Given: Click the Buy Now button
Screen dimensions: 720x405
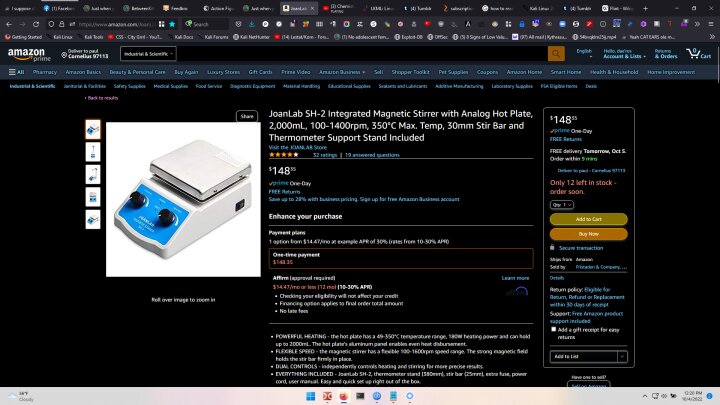Looking at the screenshot, I should point(589,234).
